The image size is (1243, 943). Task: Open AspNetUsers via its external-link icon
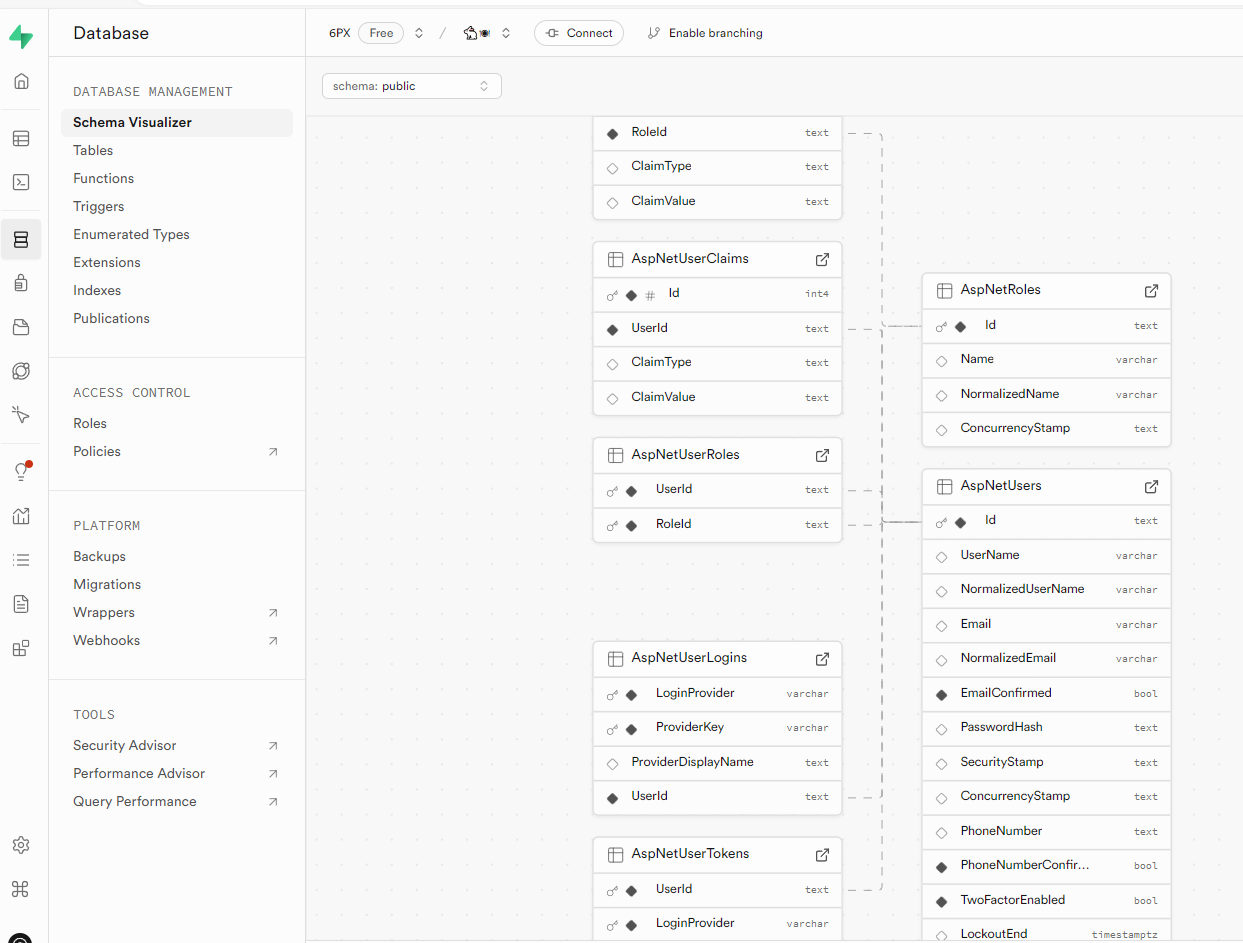click(1151, 486)
